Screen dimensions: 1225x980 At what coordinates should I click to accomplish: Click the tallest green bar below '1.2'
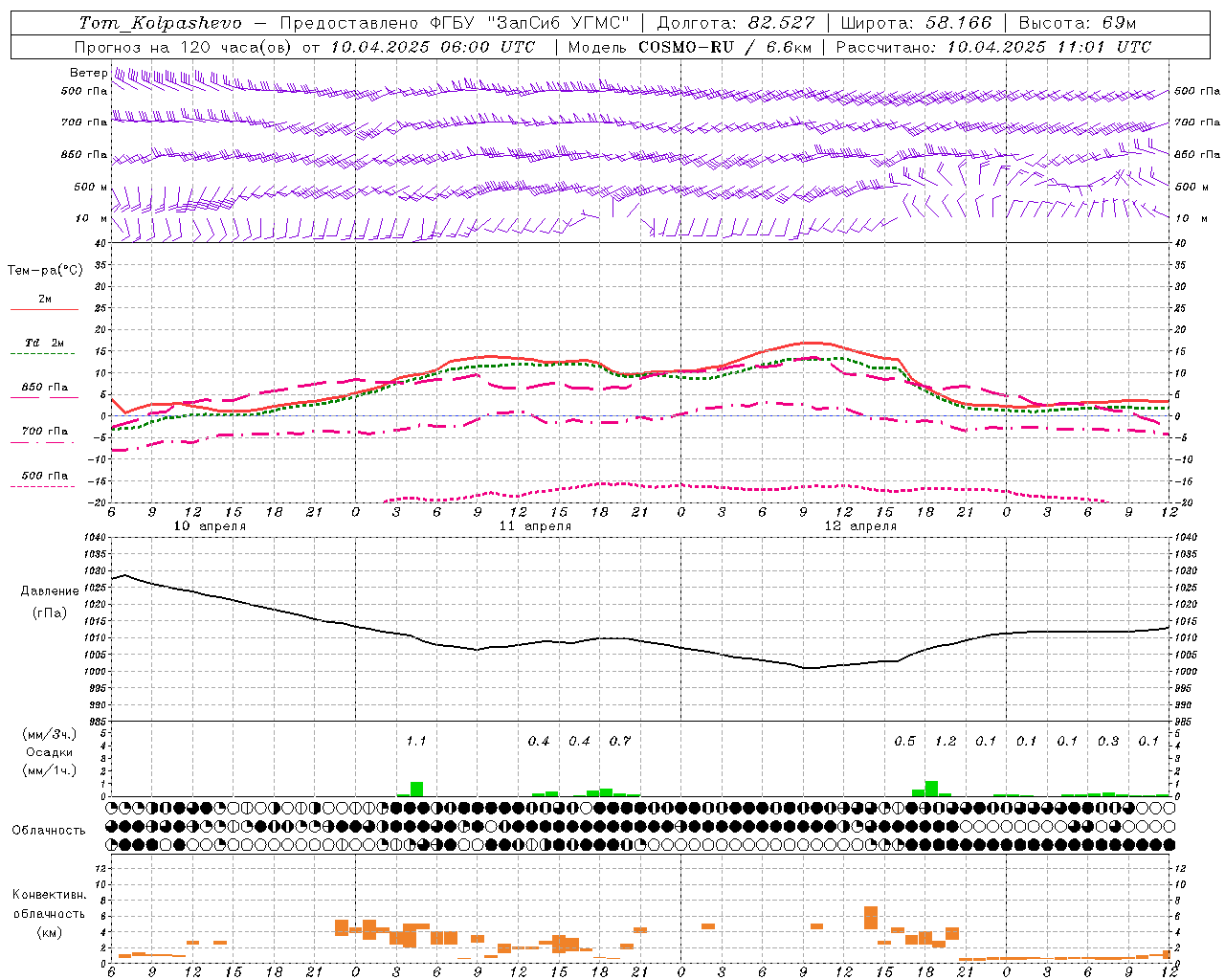pos(931,789)
